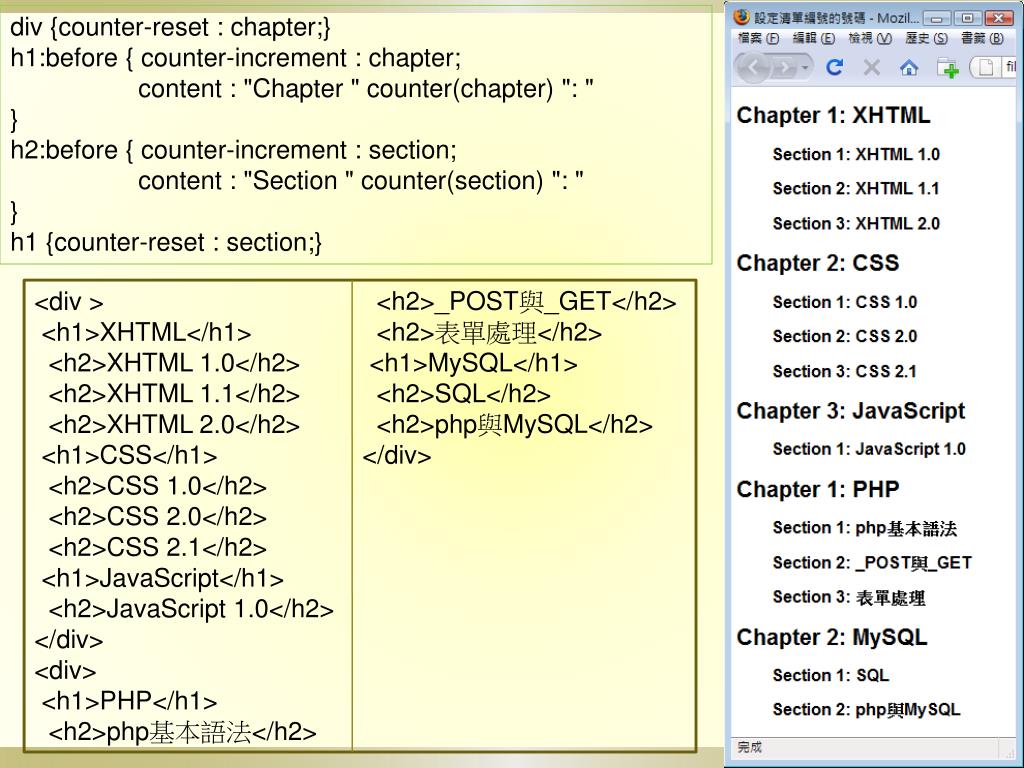Click the '<h2>php基本語法</h2>' code line
This screenshot has height=768, width=1024.
click(182, 732)
